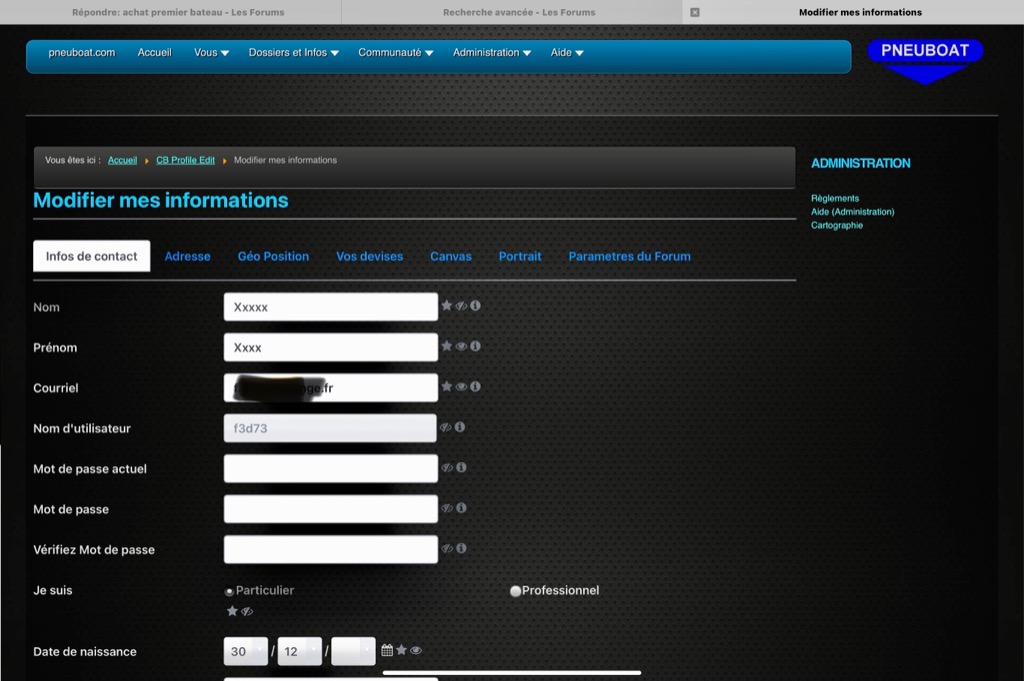Click into the Mot de passe actuel field
Screen dimensions: 1024x681
point(330,468)
